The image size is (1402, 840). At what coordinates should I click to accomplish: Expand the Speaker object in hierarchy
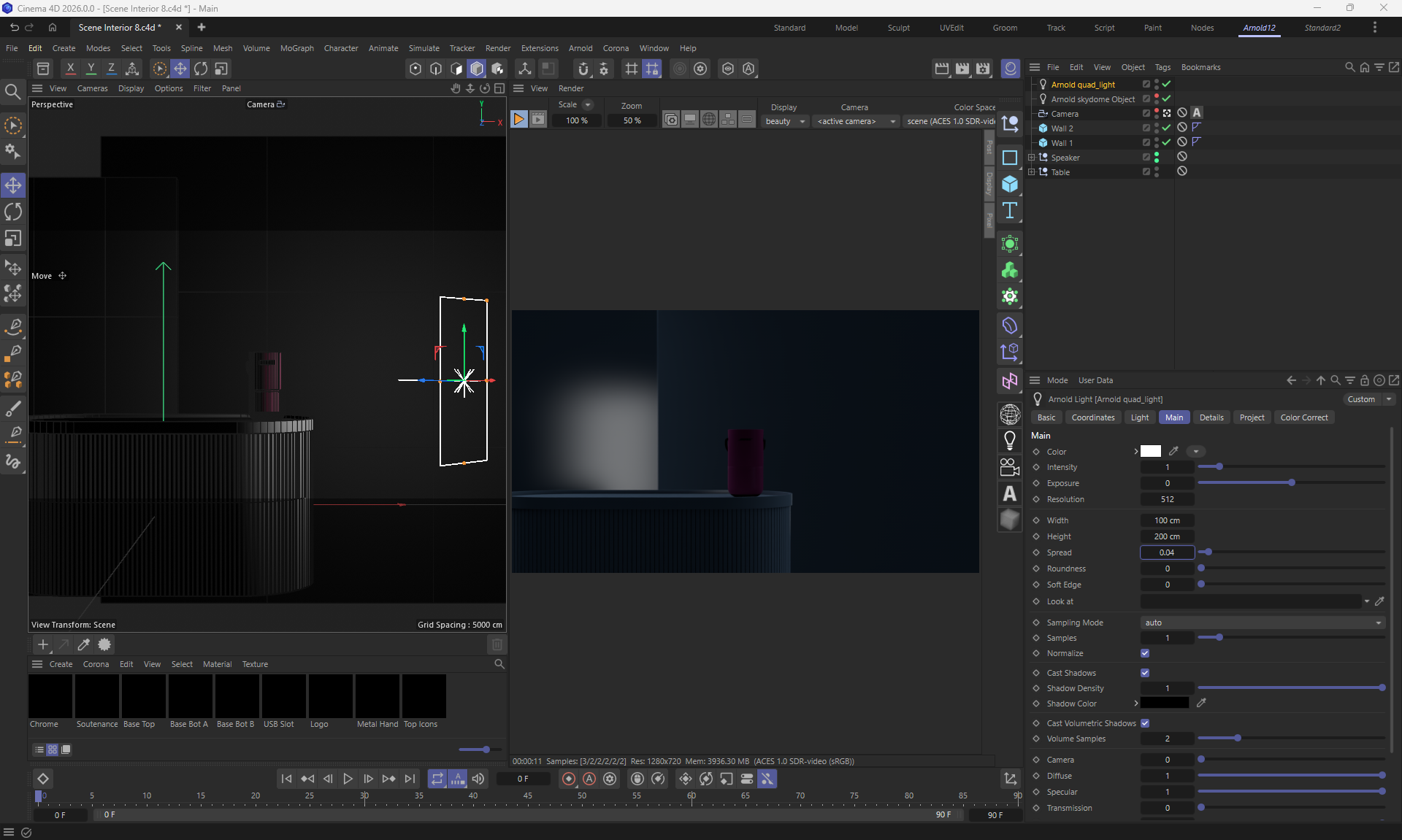click(1031, 158)
